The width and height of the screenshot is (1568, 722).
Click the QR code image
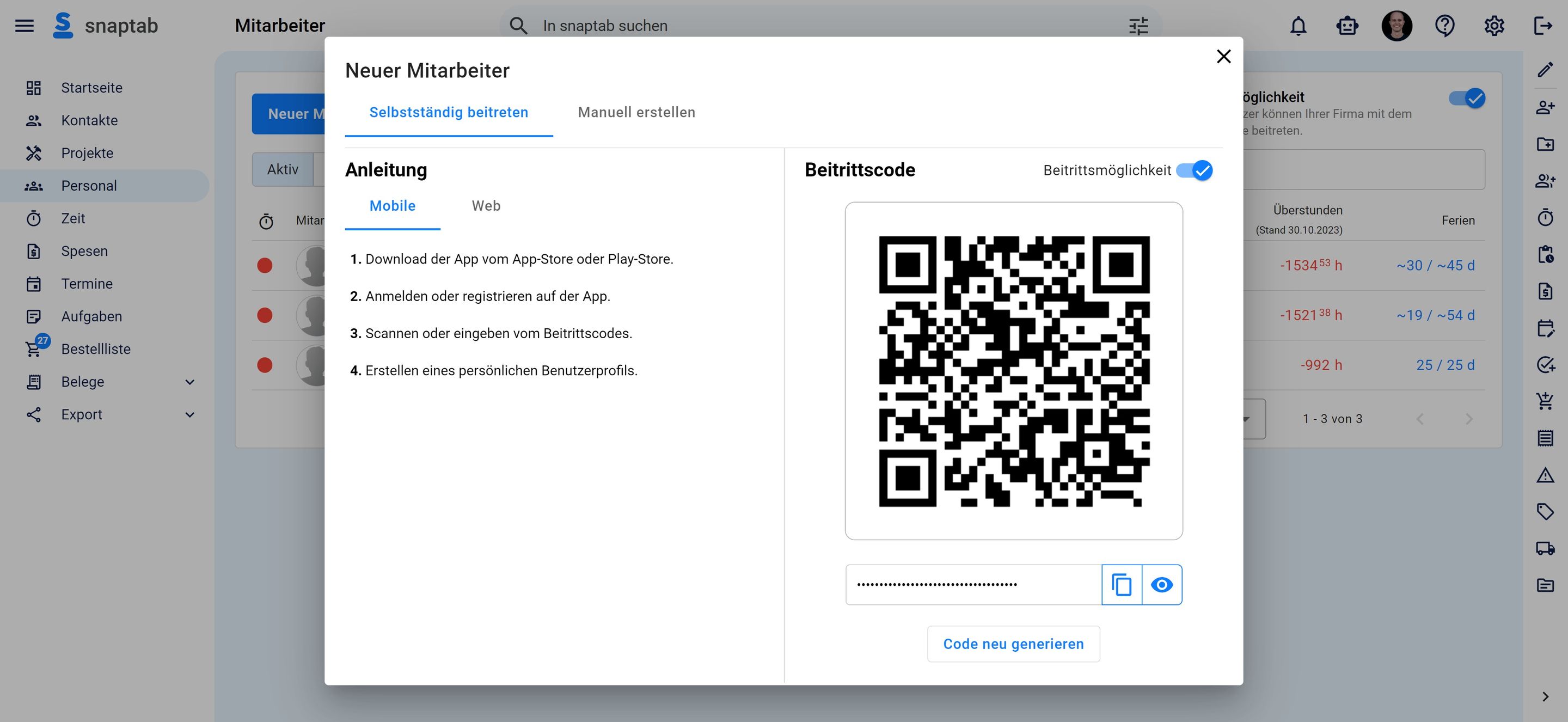(x=1014, y=371)
